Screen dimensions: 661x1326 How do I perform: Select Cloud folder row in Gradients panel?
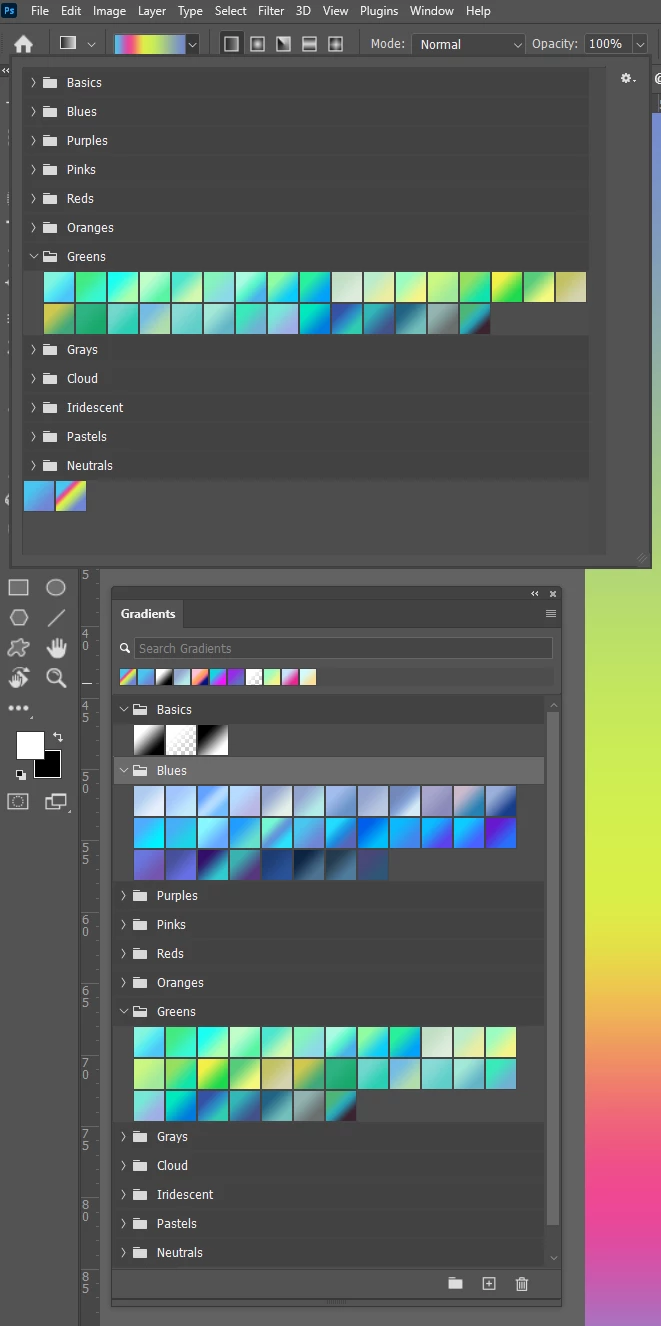[329, 1165]
